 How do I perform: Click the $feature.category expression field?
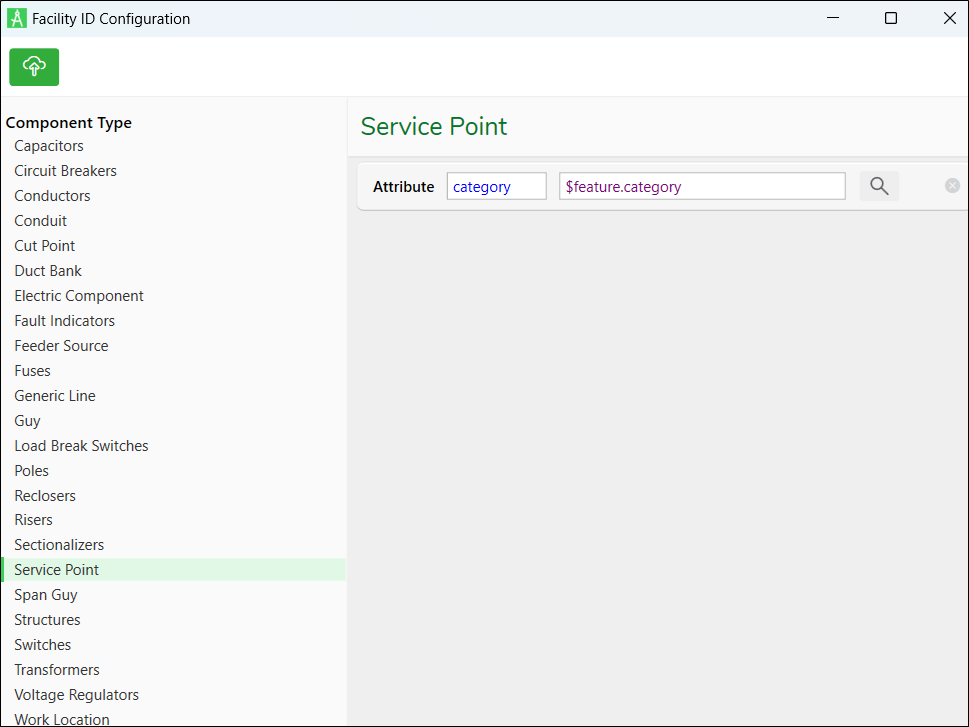[x=702, y=186]
